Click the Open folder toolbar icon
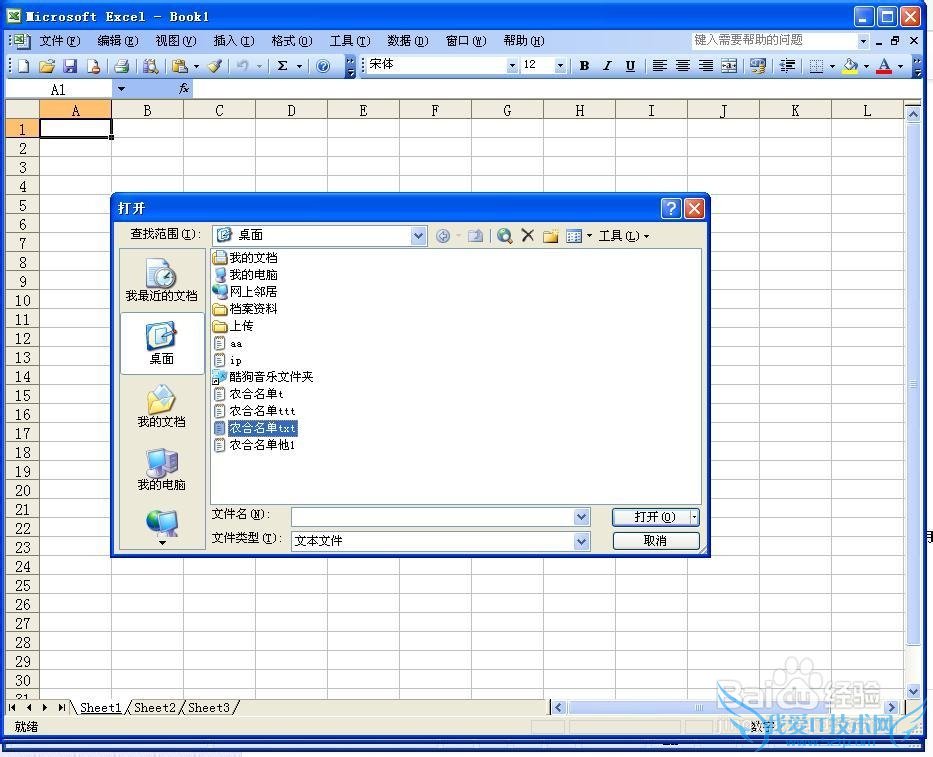This screenshot has width=933, height=757. (x=46, y=66)
